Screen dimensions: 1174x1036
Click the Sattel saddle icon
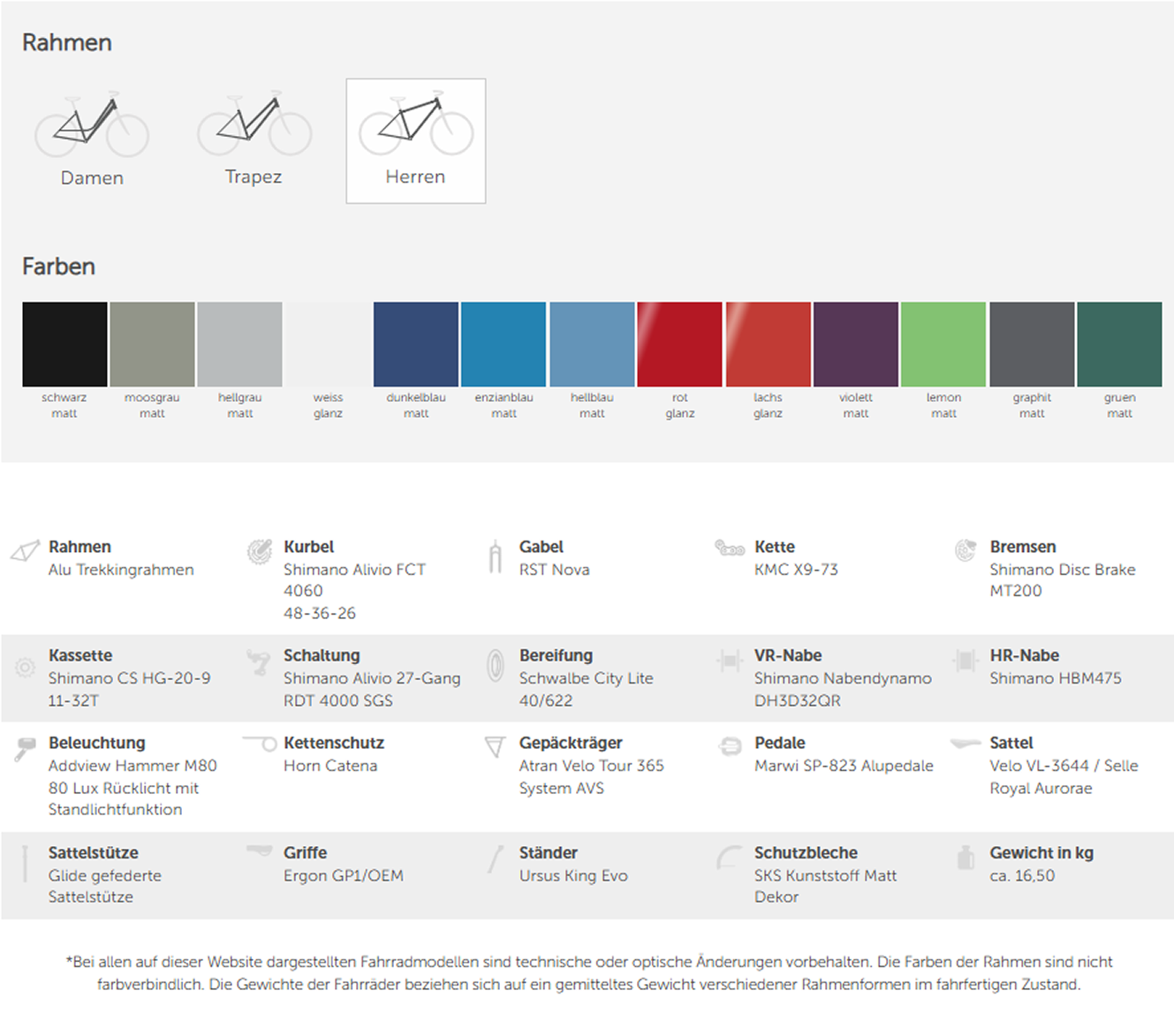pos(966,744)
